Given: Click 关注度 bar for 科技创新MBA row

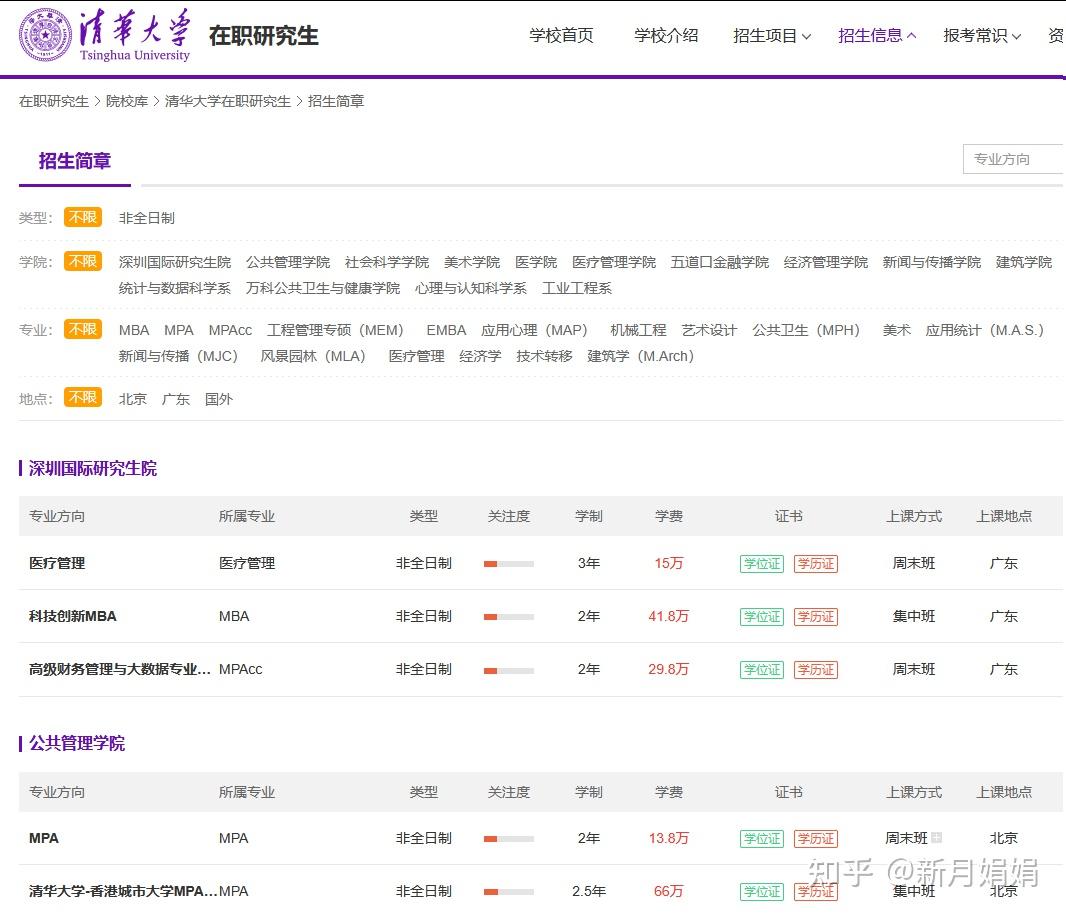Looking at the screenshot, I should 509,617.
